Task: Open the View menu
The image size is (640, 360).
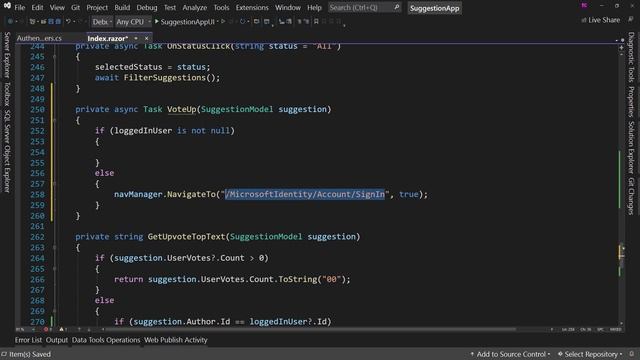Action: tap(57, 7)
